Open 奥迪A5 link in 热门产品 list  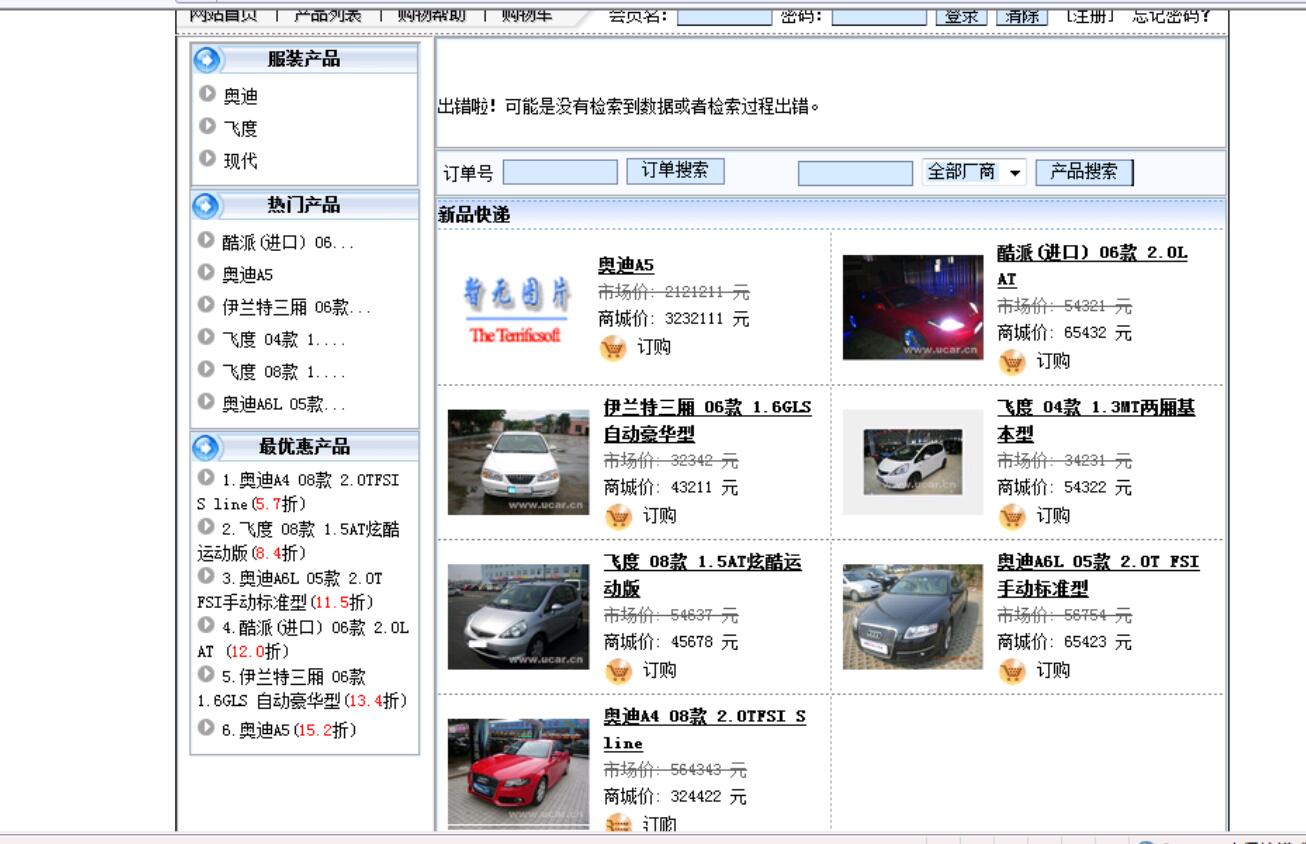tap(247, 274)
